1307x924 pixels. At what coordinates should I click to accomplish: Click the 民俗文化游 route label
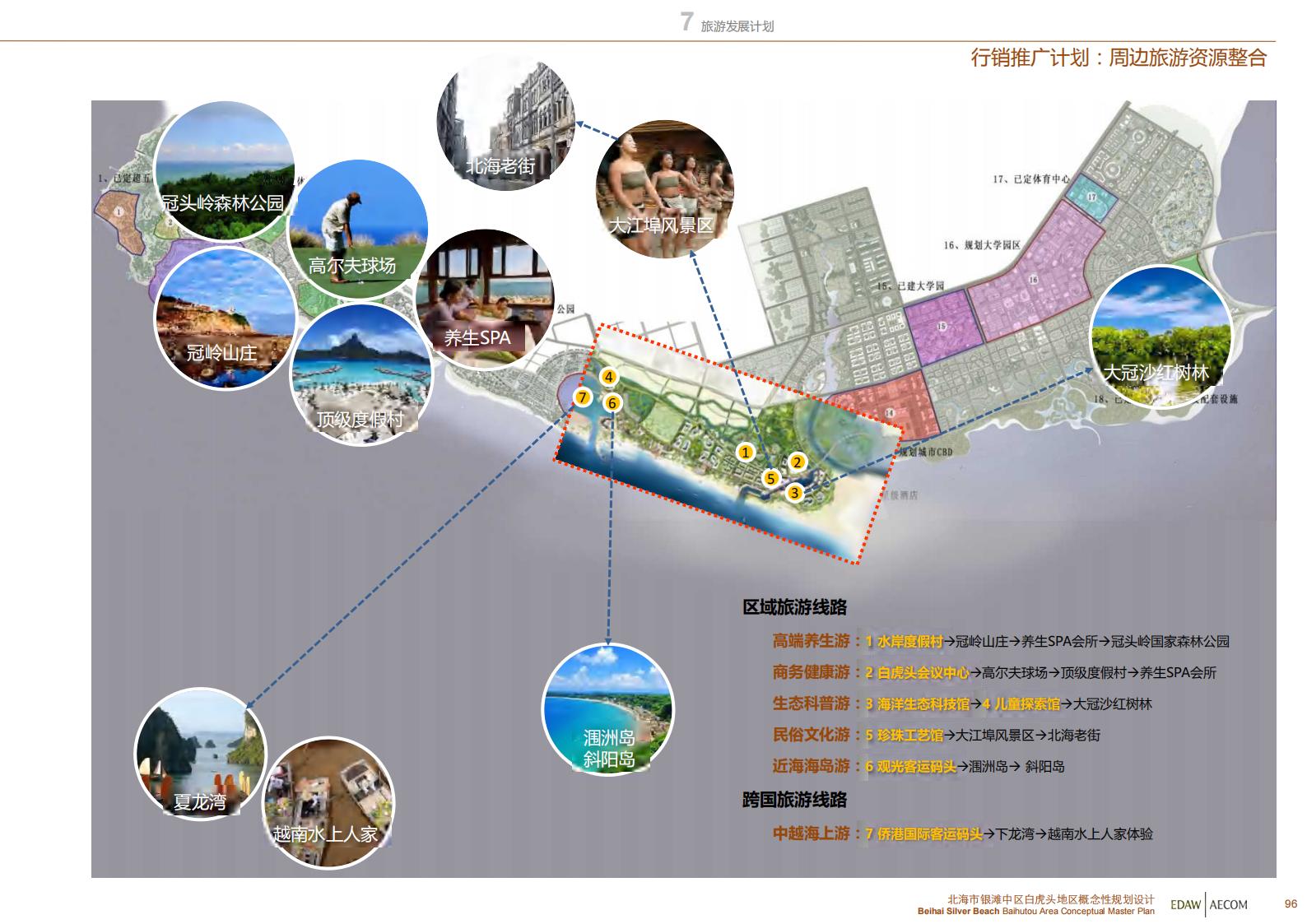[x=811, y=735]
